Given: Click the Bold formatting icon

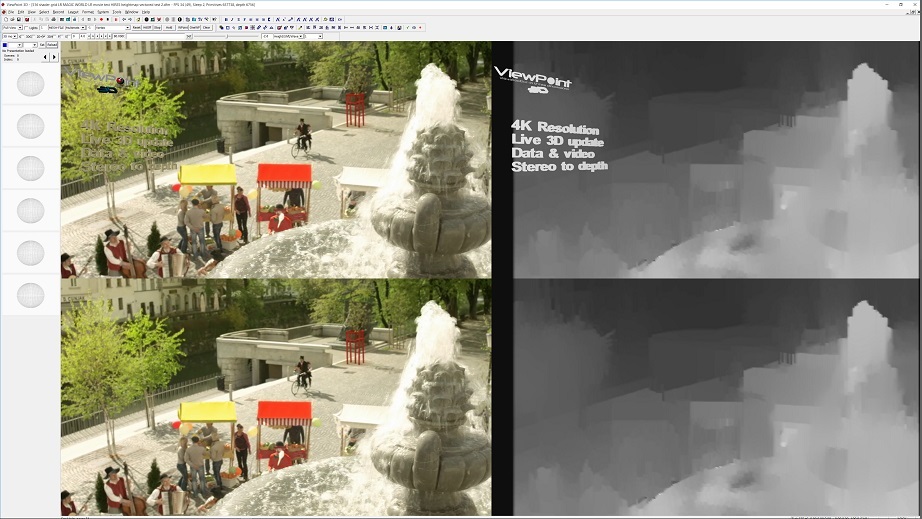Looking at the screenshot, I should point(226,19).
